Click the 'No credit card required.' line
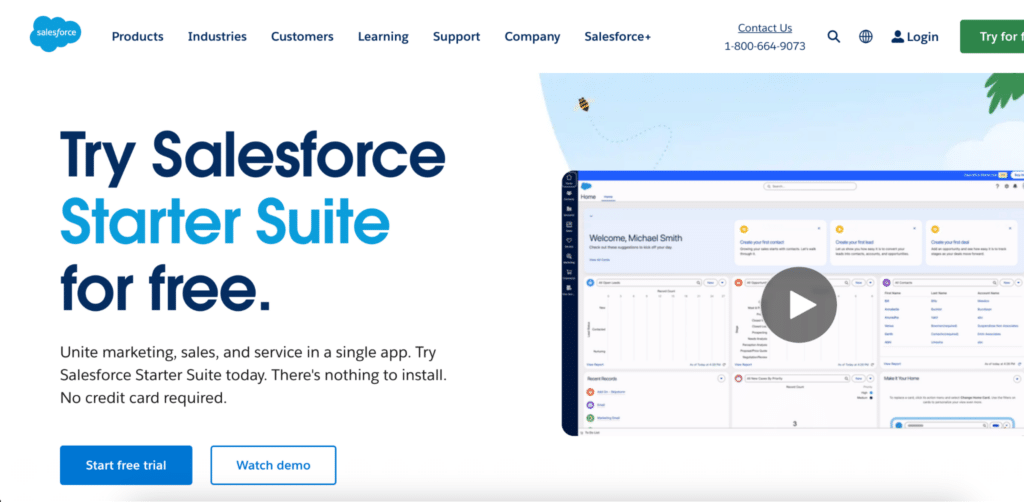Screen dimensions: 1024x502 tap(144, 398)
